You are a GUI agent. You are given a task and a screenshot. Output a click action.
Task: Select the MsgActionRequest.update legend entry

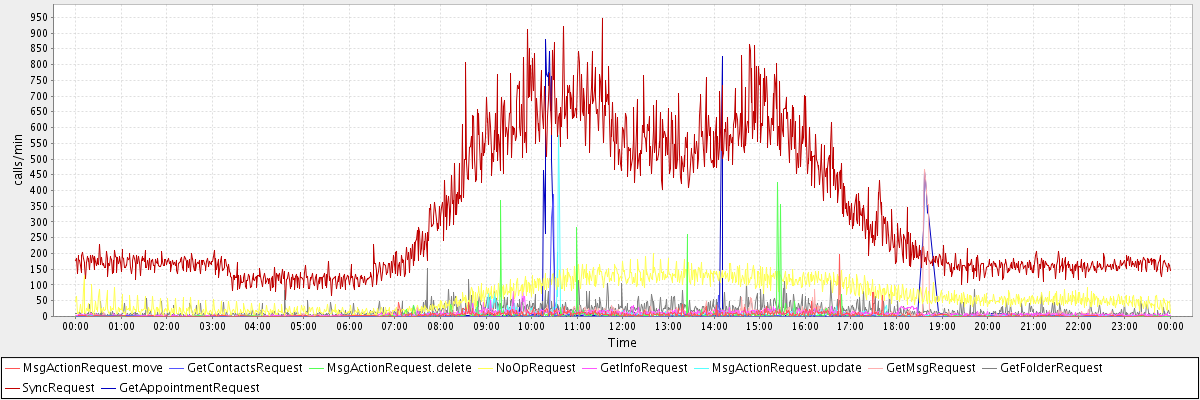point(787,368)
